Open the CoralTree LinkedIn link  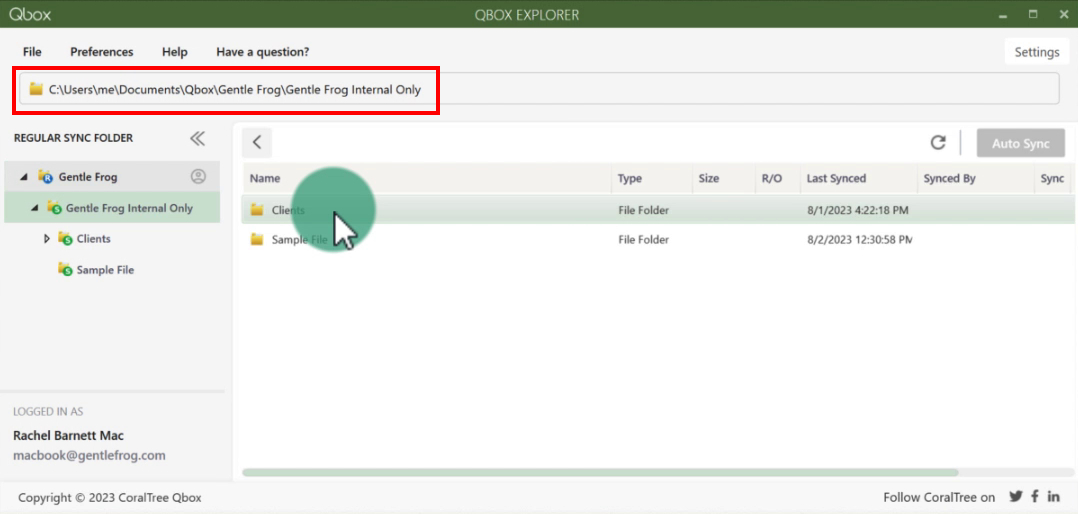click(1054, 497)
